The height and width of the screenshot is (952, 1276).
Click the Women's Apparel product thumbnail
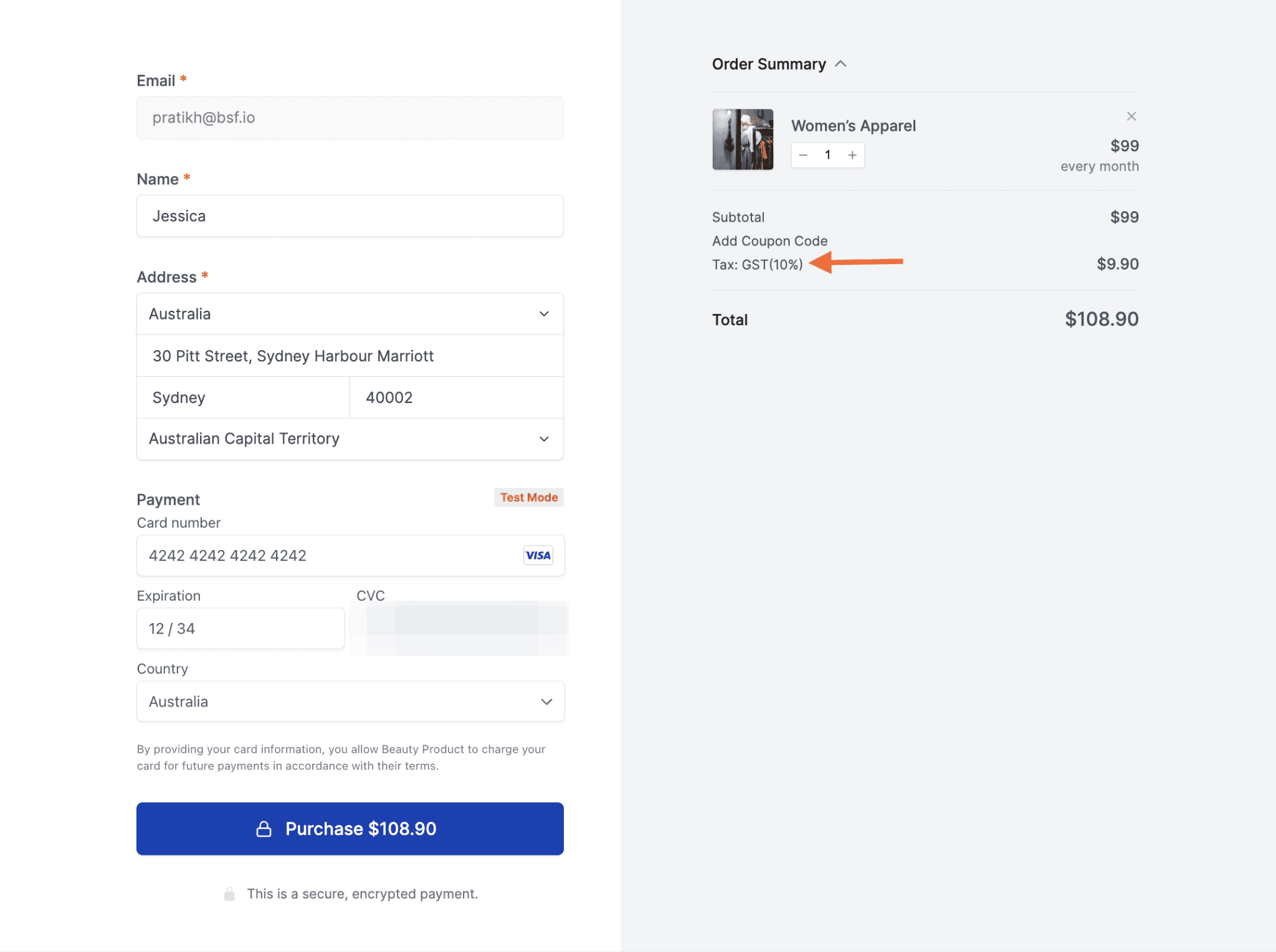point(743,140)
